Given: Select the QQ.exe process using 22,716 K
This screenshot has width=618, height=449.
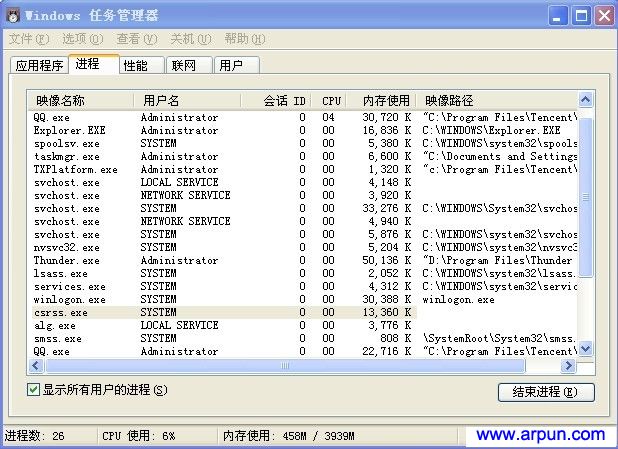Looking at the screenshot, I should coord(303,352).
